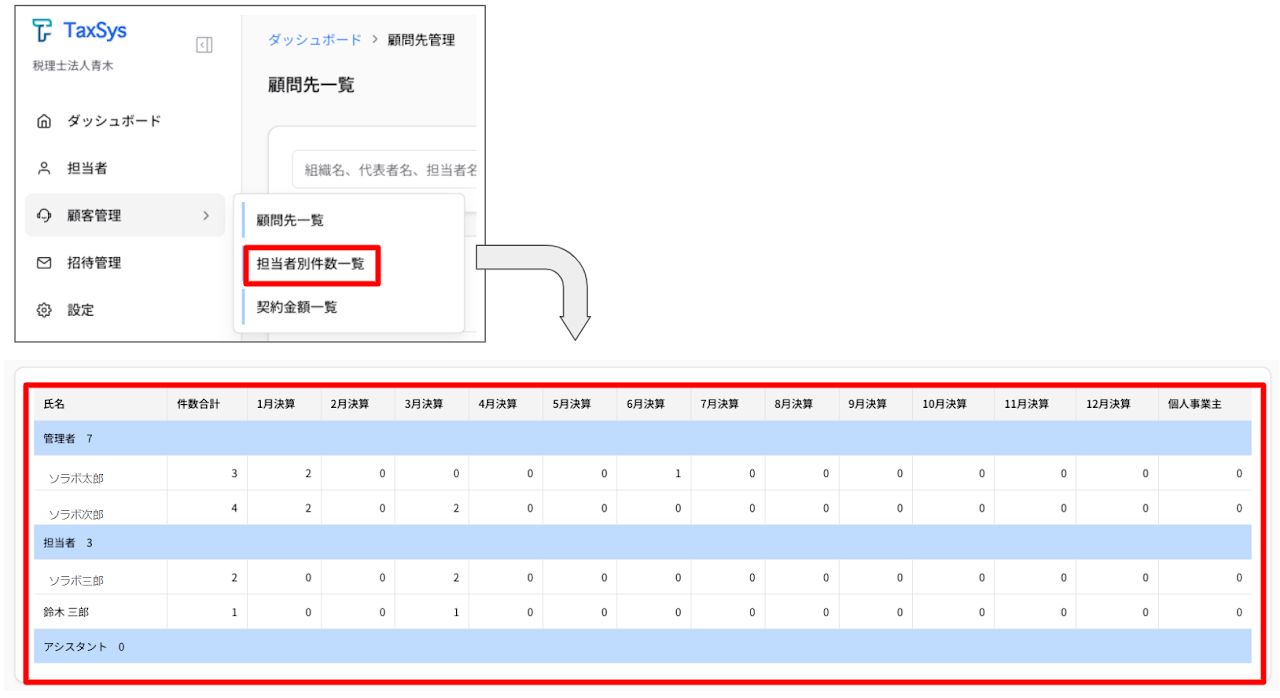1280x698 pixels.
Task: Open 招待管理 in the sidebar
Action: [x=94, y=263]
